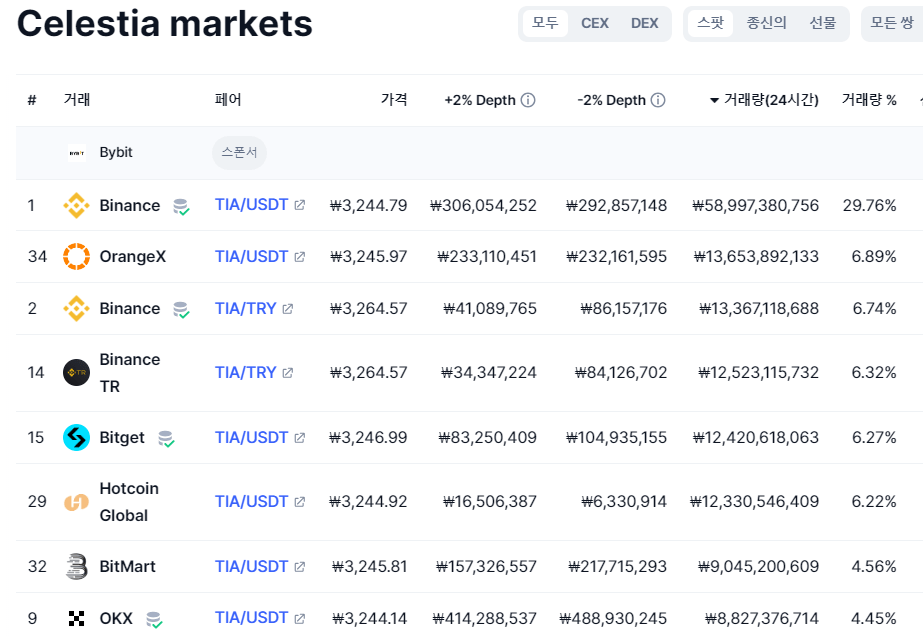923x636 pixels.
Task: Click the reserves badge in Binance TIA/TRY row 2
Action: point(181,310)
